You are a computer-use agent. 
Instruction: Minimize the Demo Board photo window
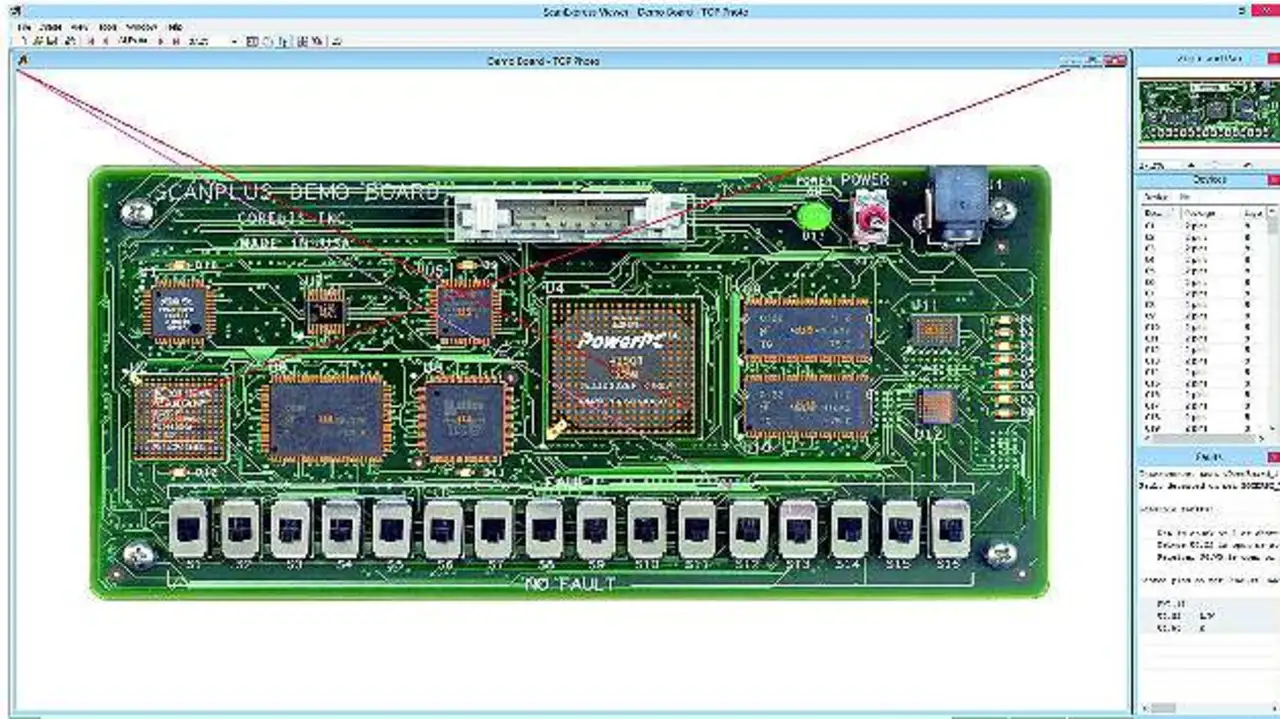(1072, 61)
